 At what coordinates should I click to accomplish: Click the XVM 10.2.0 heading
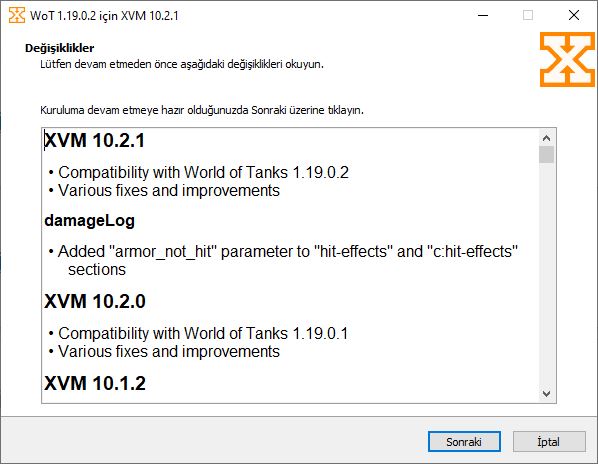click(95, 301)
